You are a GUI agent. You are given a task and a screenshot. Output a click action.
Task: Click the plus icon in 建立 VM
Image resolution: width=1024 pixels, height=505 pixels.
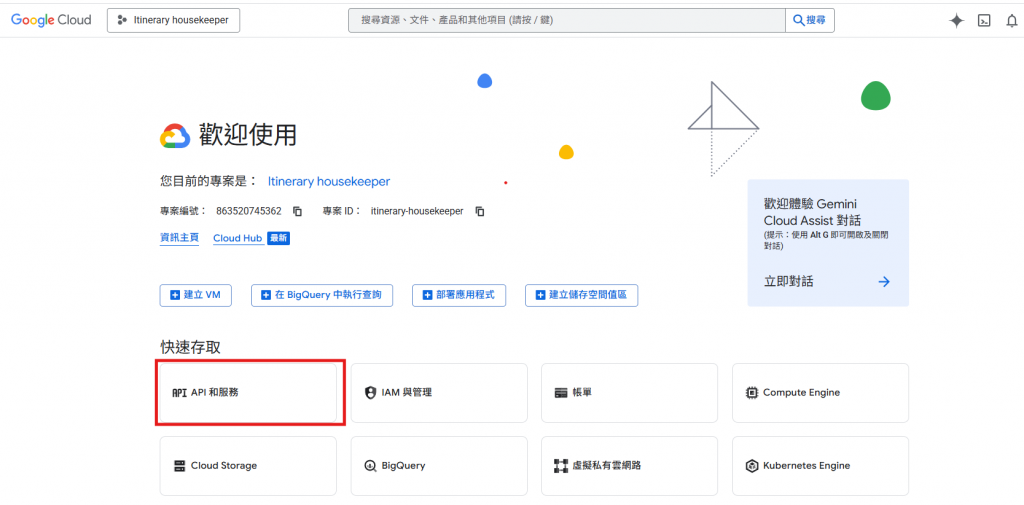pyautogui.click(x=175, y=295)
